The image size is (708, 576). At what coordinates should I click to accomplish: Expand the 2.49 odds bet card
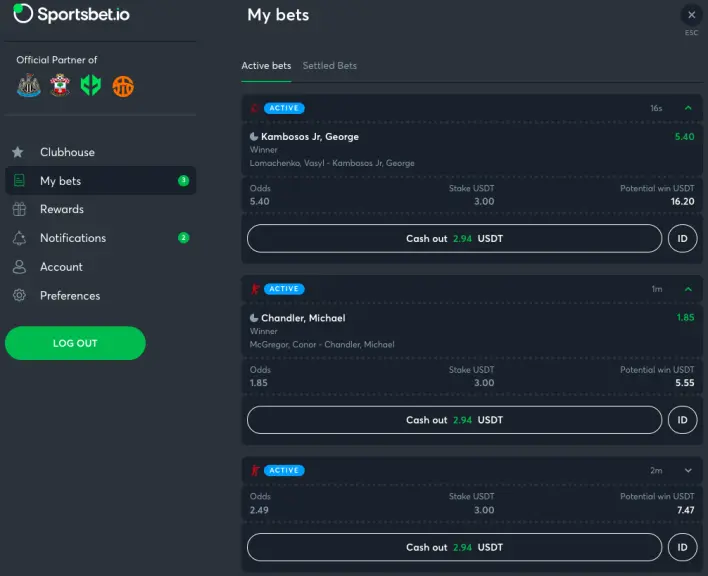(688, 470)
